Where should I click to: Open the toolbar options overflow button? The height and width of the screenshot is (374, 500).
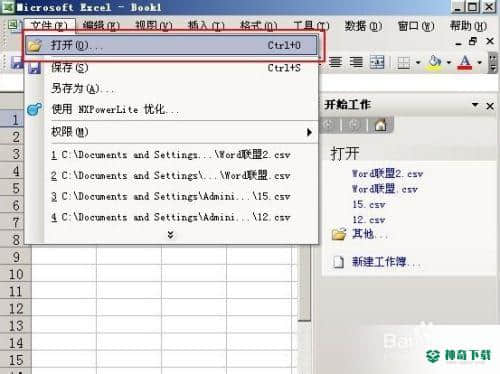coord(493,62)
